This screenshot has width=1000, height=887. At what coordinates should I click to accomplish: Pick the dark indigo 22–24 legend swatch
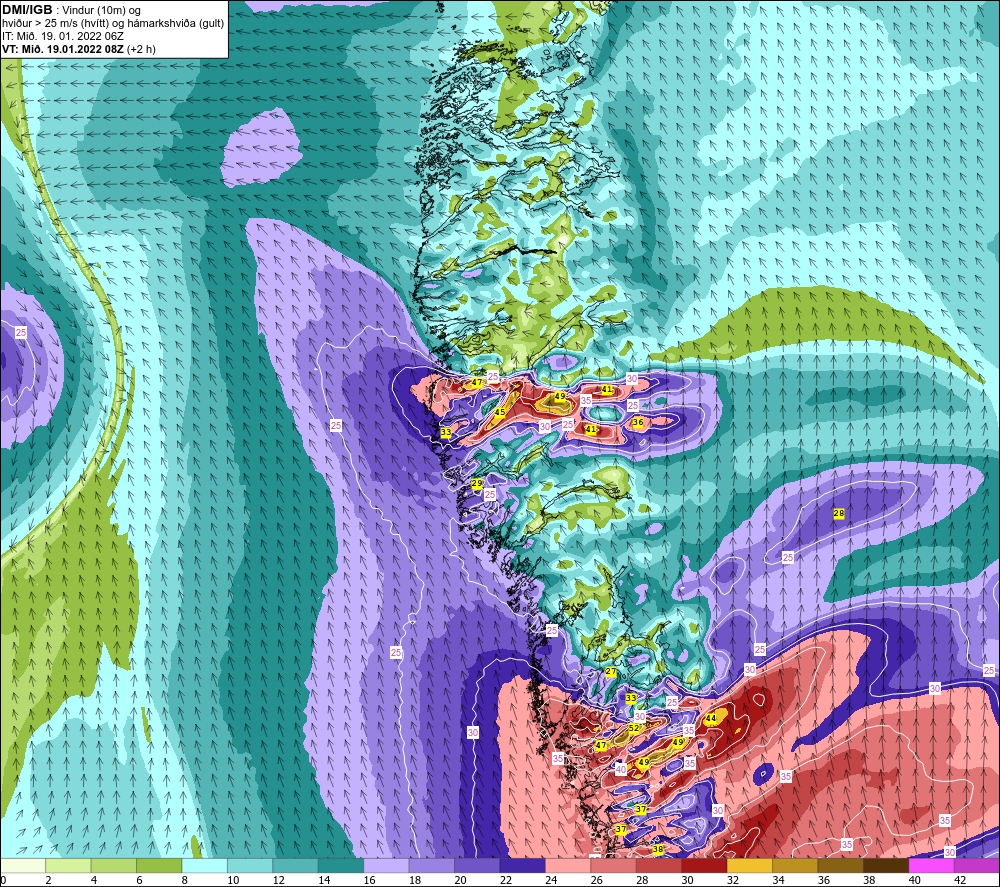[x=523, y=865]
